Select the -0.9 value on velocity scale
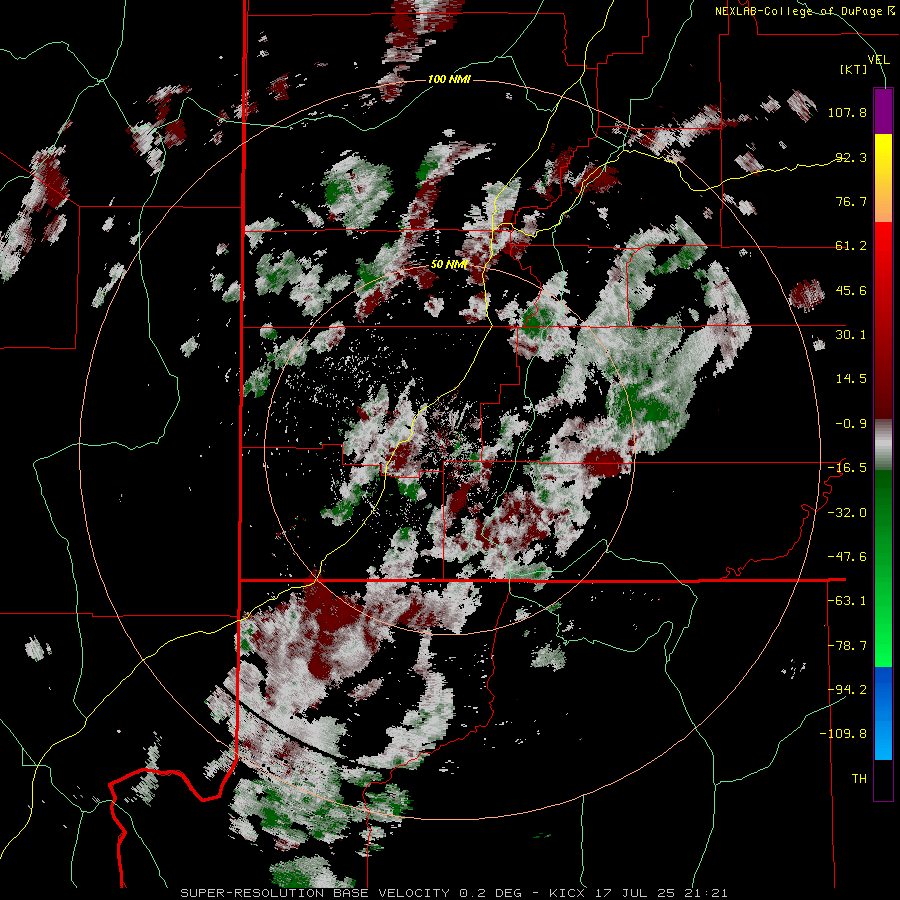The width and height of the screenshot is (900, 900). pyautogui.click(x=851, y=424)
